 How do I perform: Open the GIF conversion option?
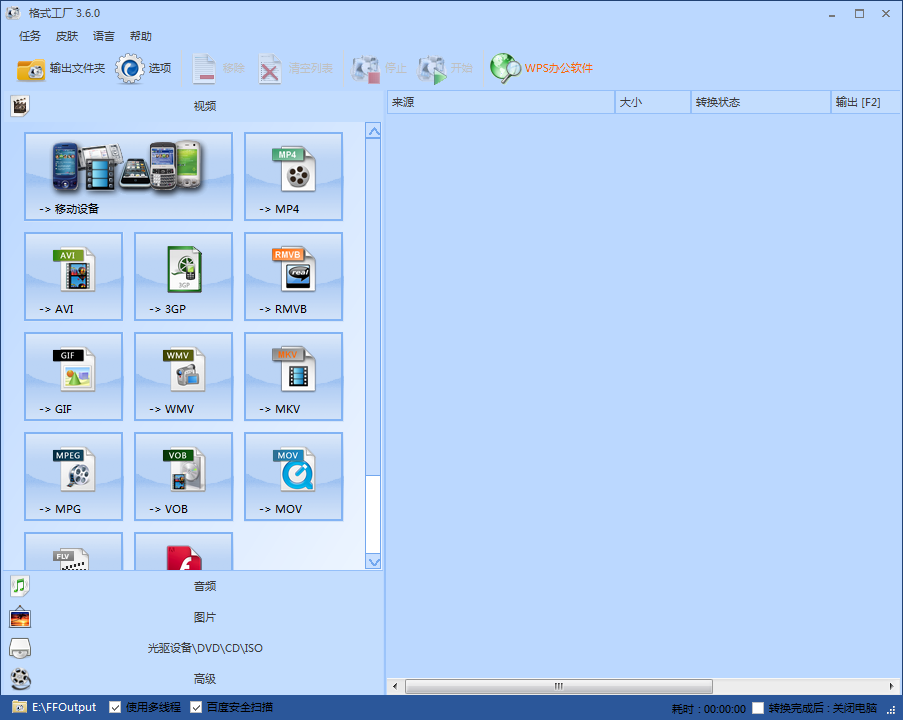[73, 376]
